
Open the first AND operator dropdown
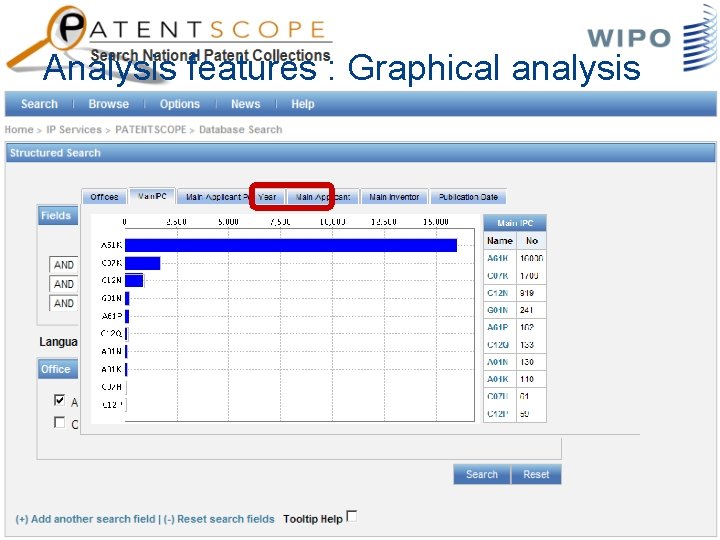(63, 265)
